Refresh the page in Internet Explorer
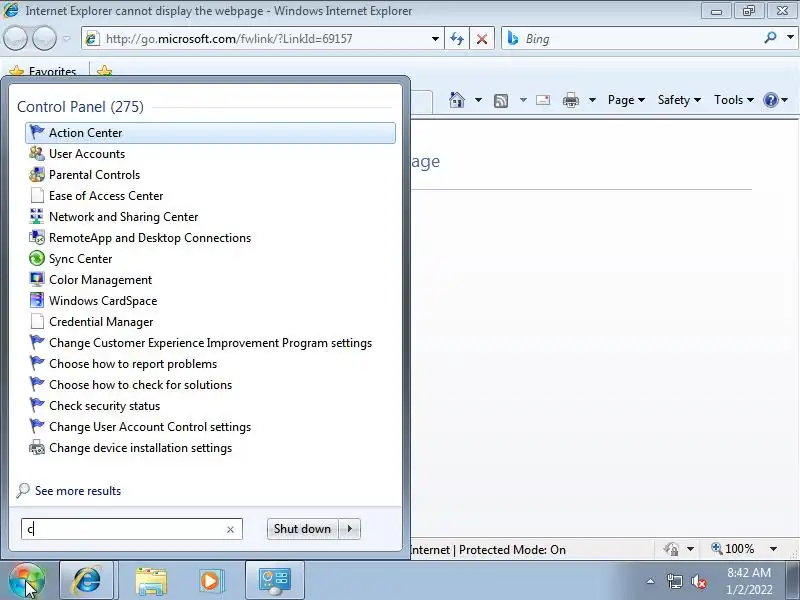This screenshot has height=600, width=800. tap(457, 39)
